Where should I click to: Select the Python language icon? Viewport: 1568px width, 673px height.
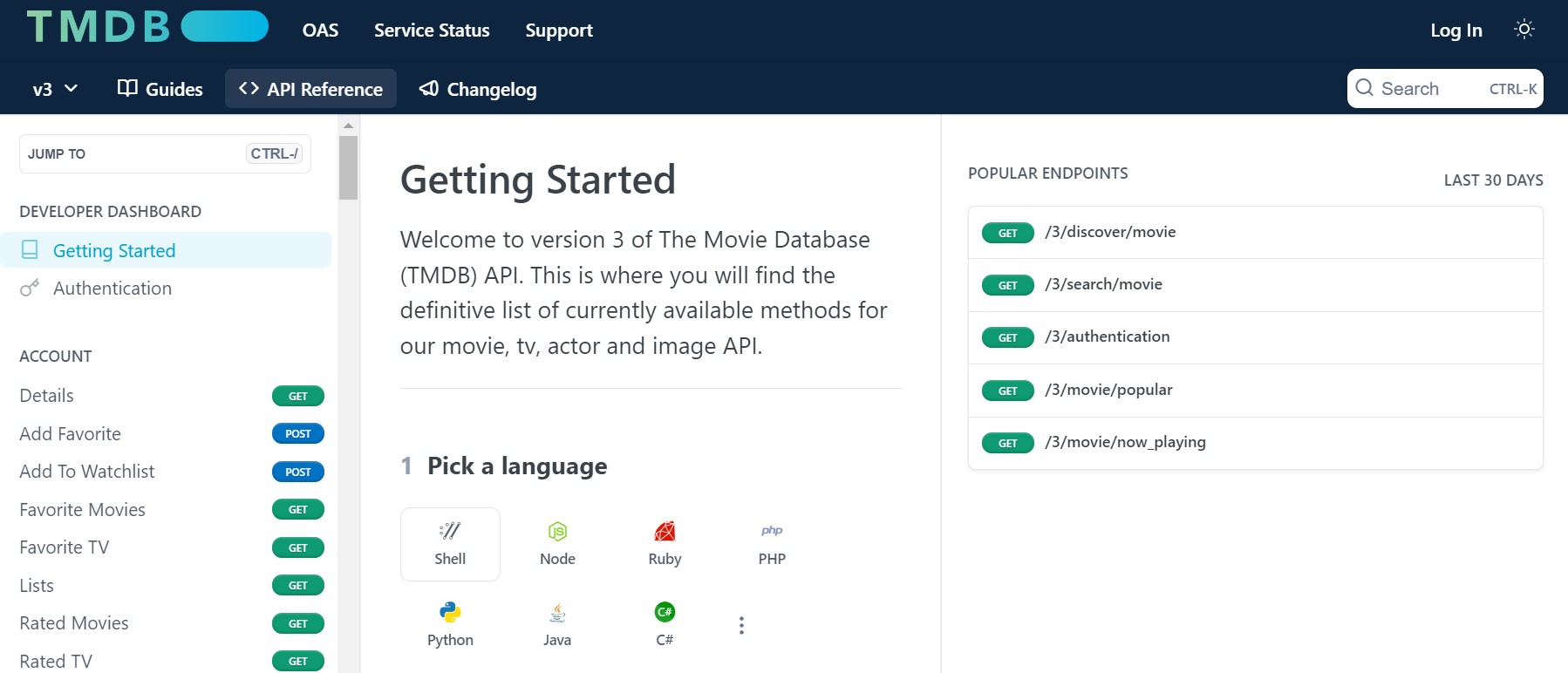click(450, 625)
